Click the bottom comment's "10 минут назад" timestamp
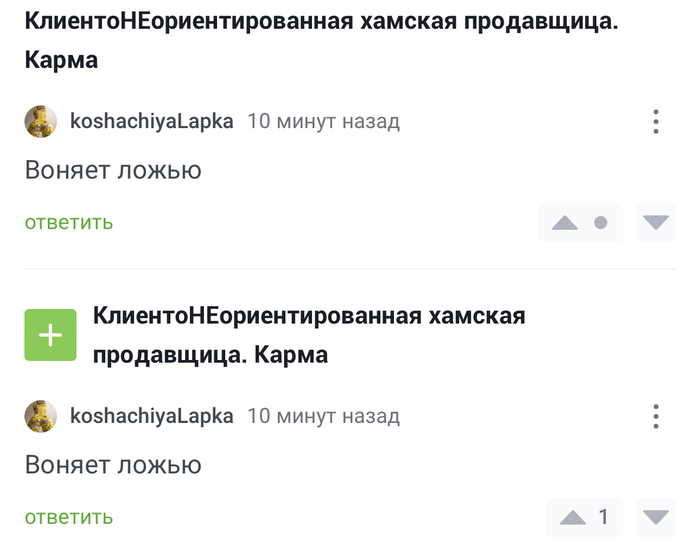 (x=323, y=416)
